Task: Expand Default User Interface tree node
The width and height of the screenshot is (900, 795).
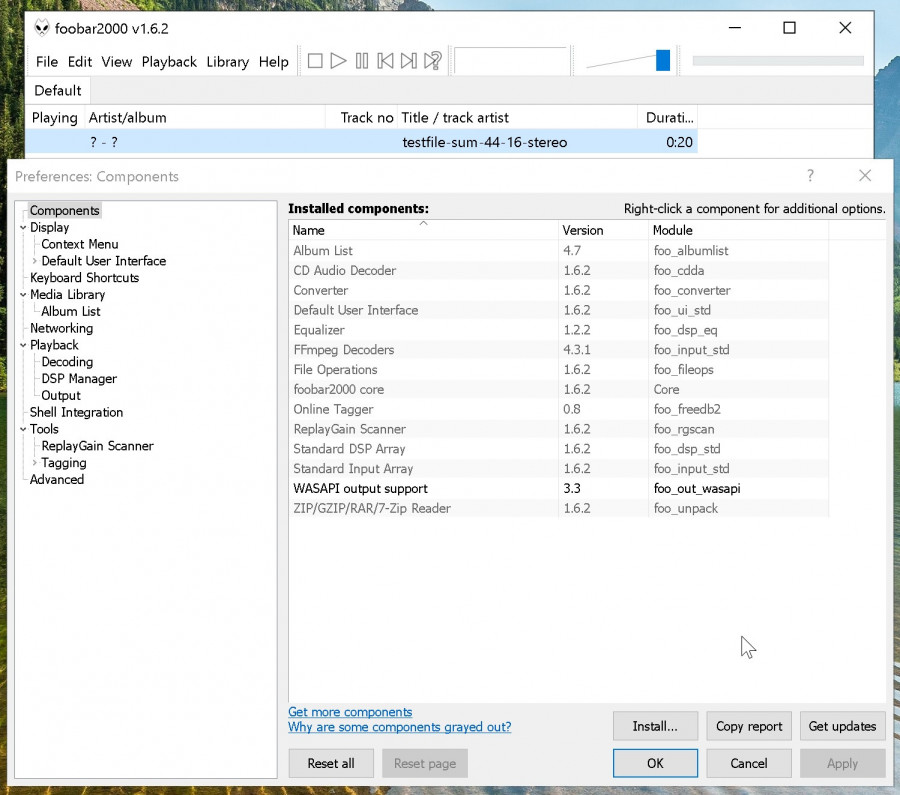Action: 35,261
